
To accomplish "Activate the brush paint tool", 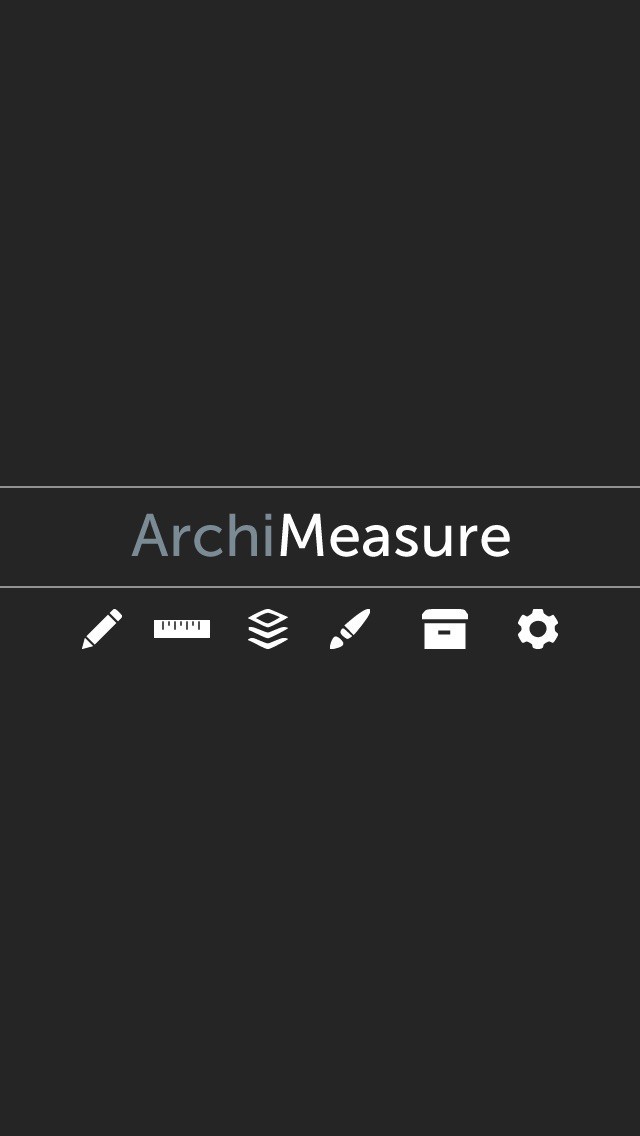I will pyautogui.click(x=350, y=629).
